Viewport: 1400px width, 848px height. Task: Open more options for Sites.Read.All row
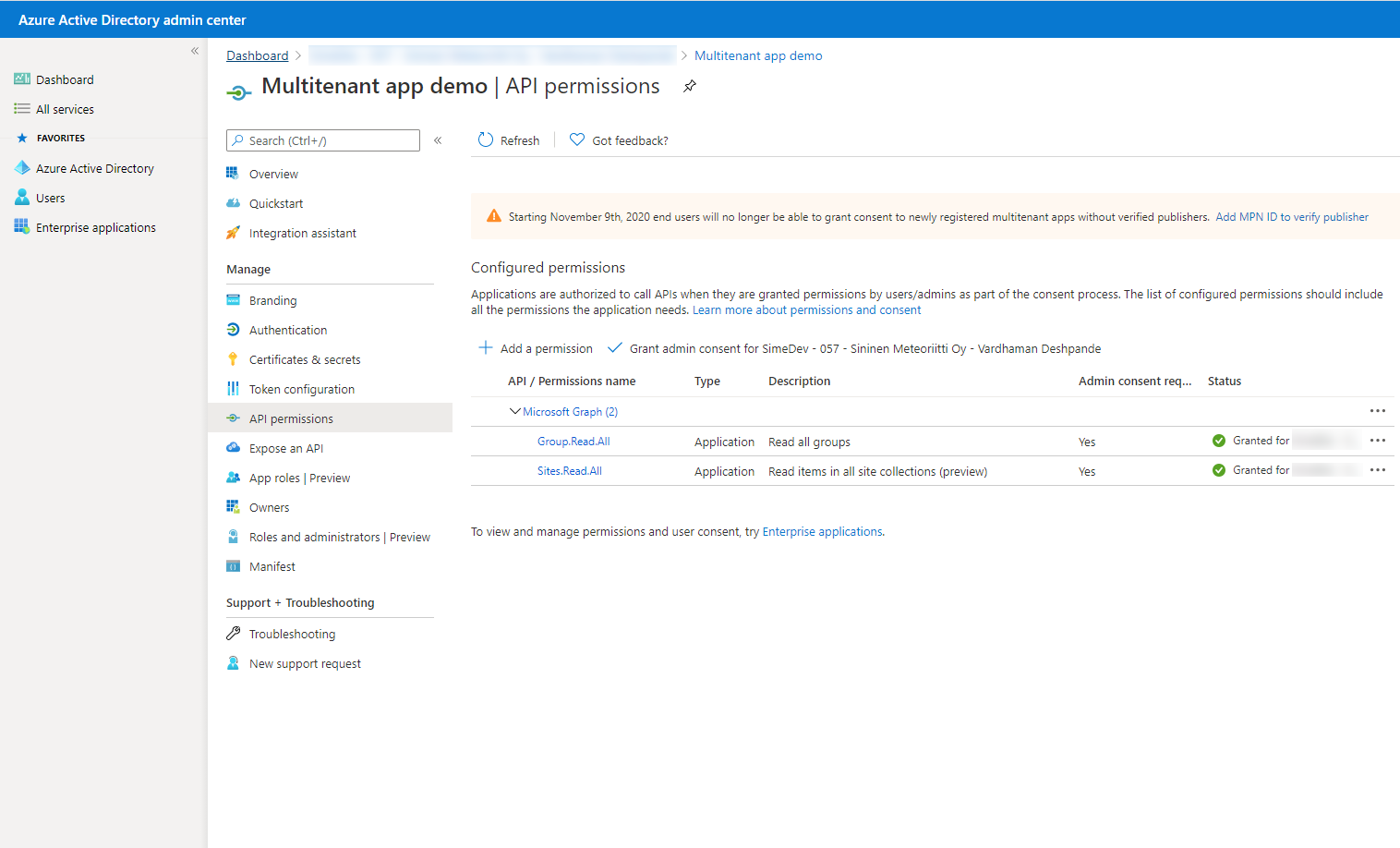1378,470
